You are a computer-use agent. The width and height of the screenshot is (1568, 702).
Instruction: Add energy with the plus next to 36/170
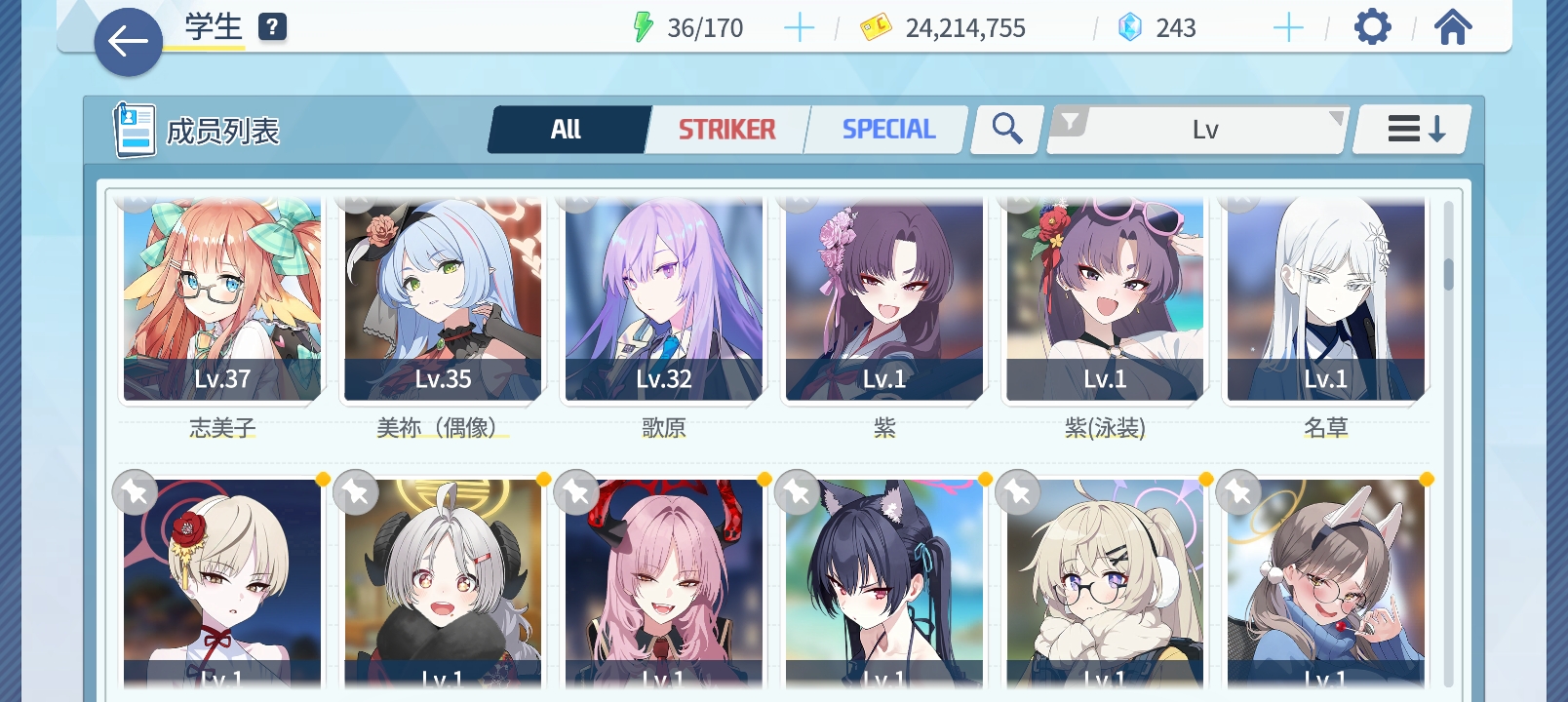(799, 28)
